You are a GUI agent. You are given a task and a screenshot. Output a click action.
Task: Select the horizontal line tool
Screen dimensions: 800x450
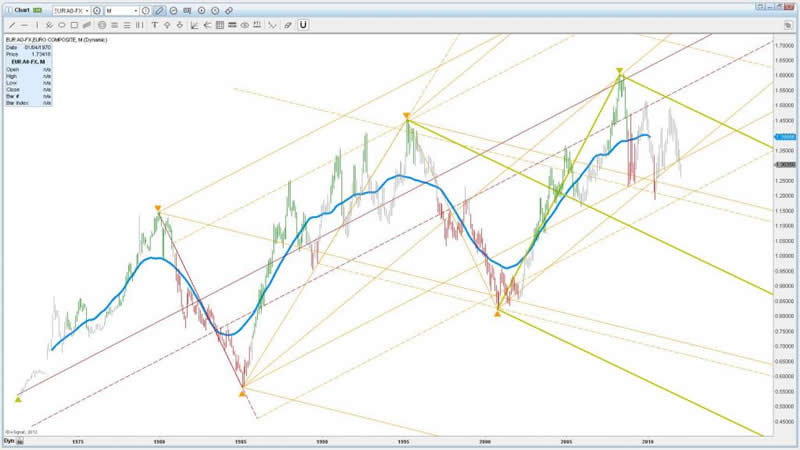click(x=25, y=23)
